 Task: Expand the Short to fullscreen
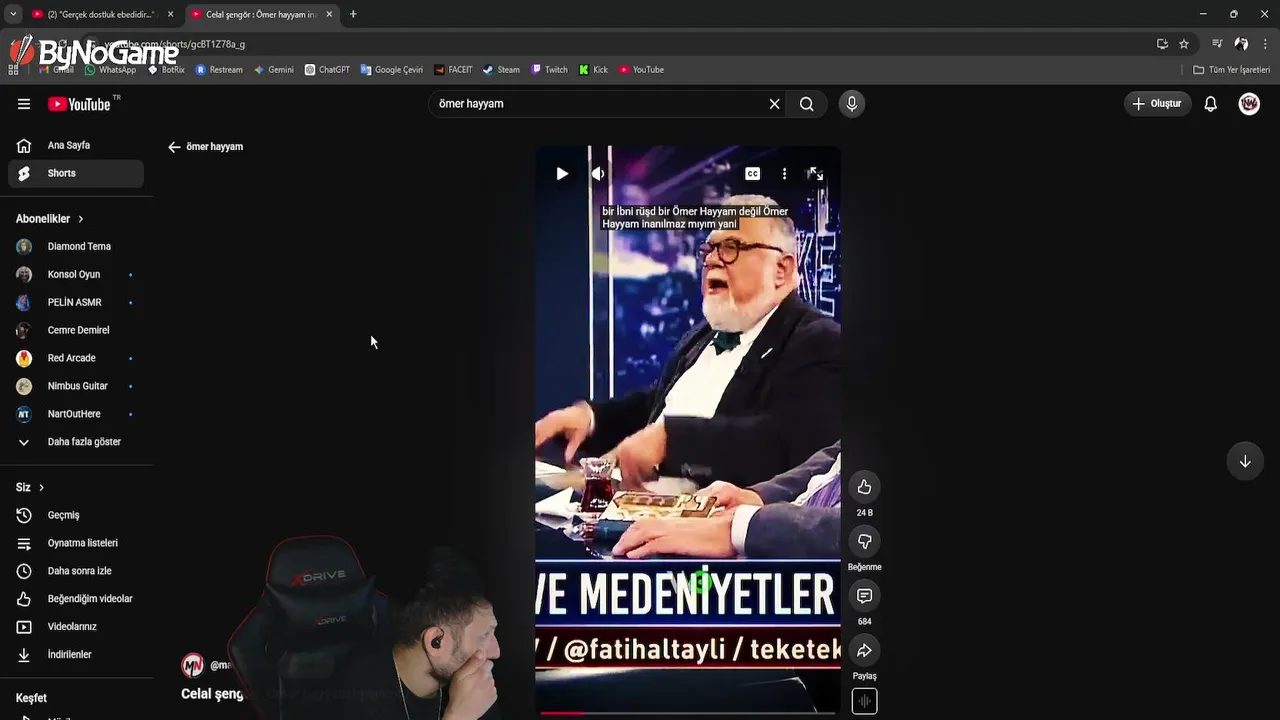coord(816,174)
